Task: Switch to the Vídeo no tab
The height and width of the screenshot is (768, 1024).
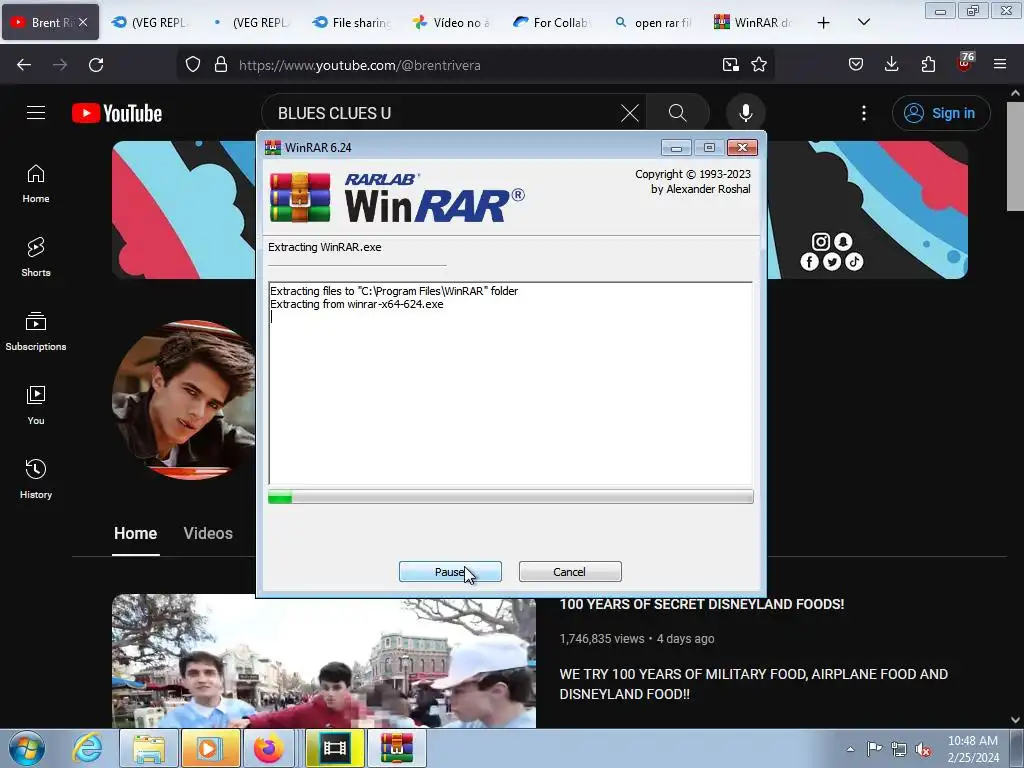Action: [452, 23]
